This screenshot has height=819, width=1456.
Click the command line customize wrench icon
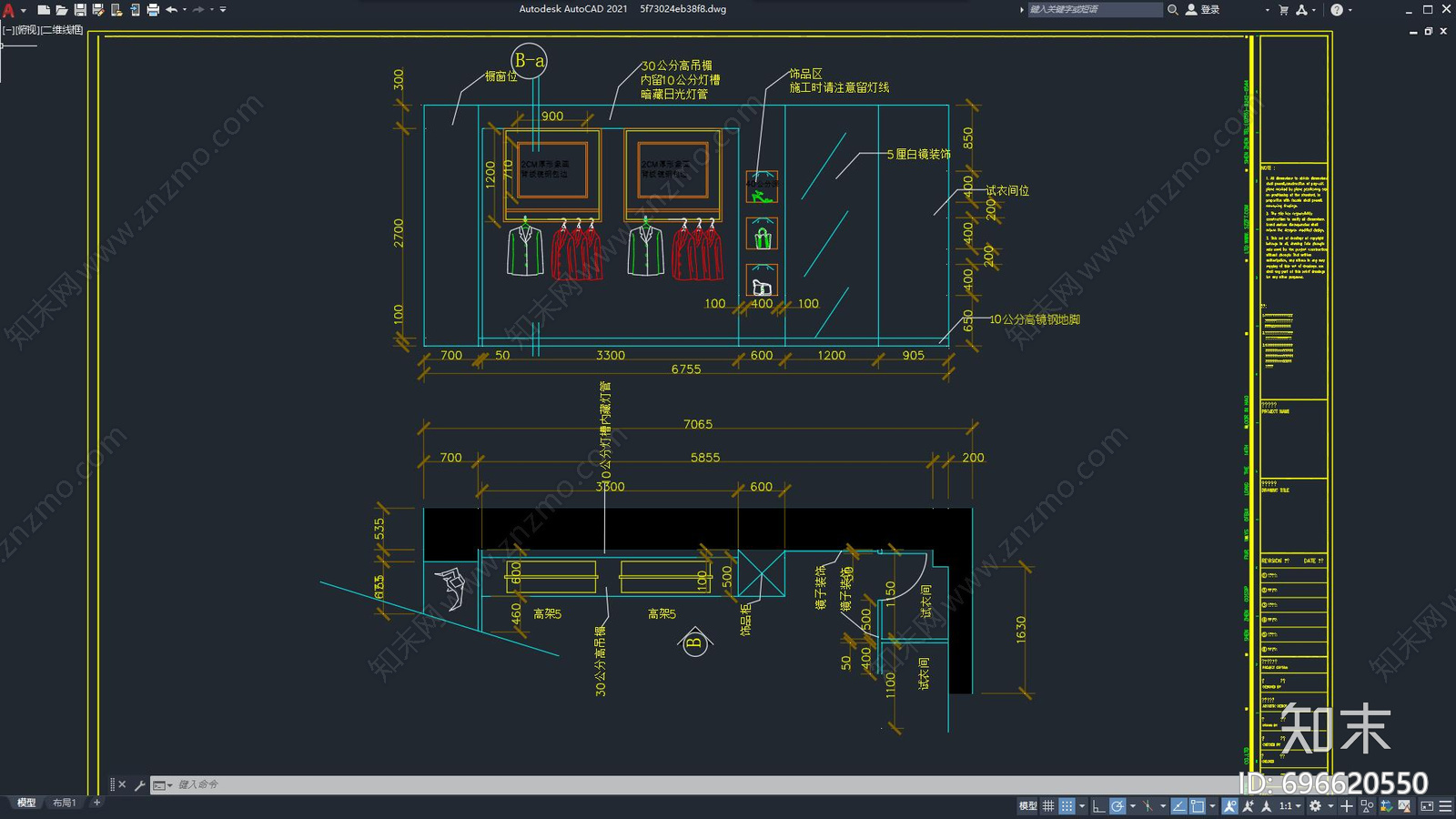139,784
